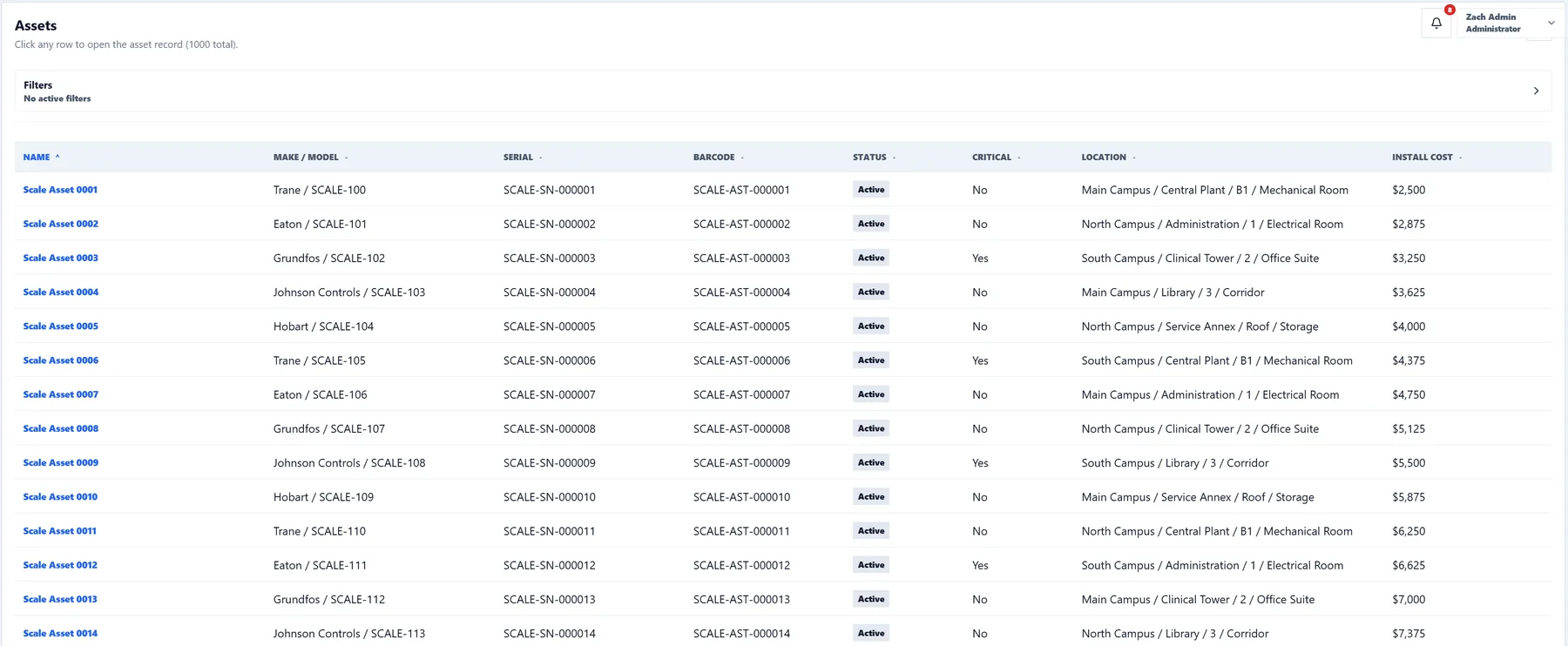Sort by the Critical column
1568x646 pixels.
(996, 158)
